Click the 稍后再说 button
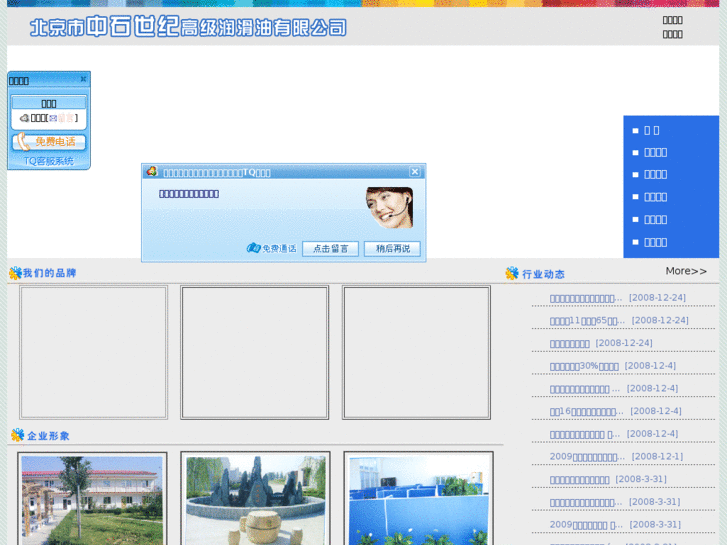The image size is (727, 545). coord(393,249)
